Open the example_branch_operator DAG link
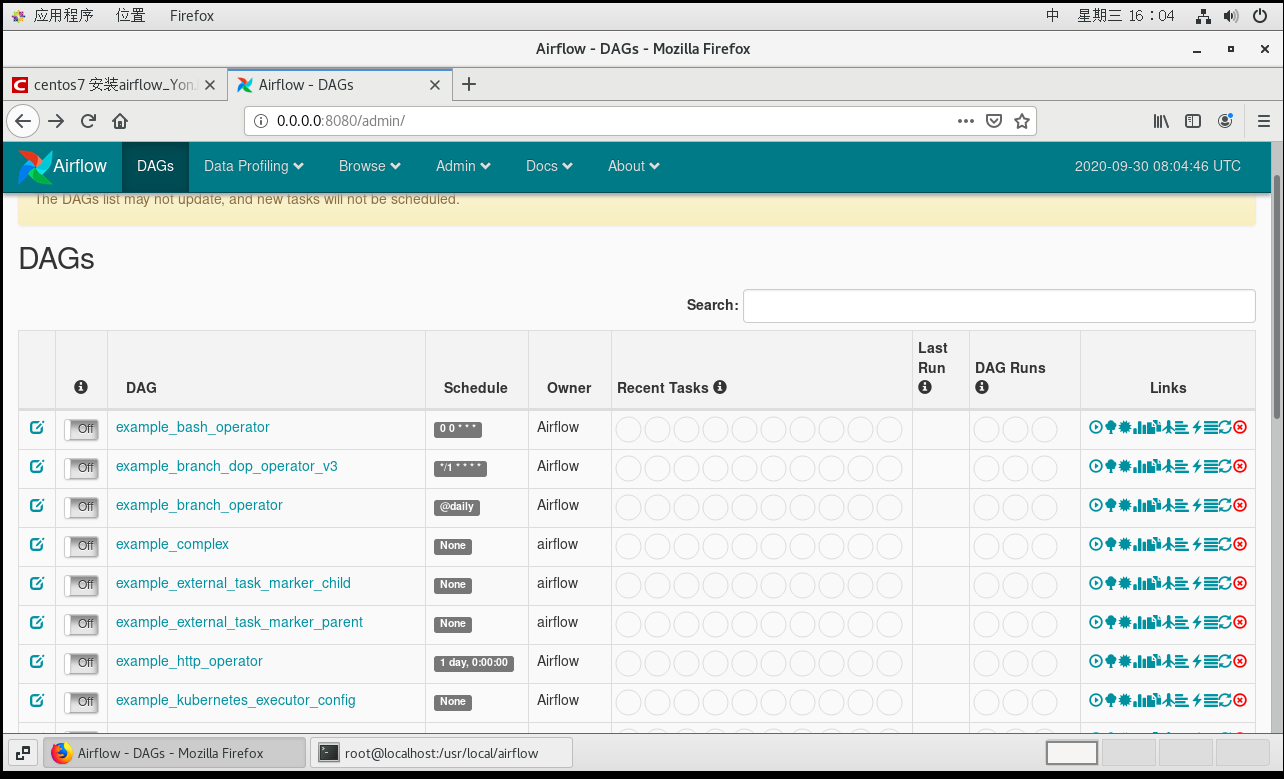The height and width of the screenshot is (779, 1284). click(x=199, y=505)
